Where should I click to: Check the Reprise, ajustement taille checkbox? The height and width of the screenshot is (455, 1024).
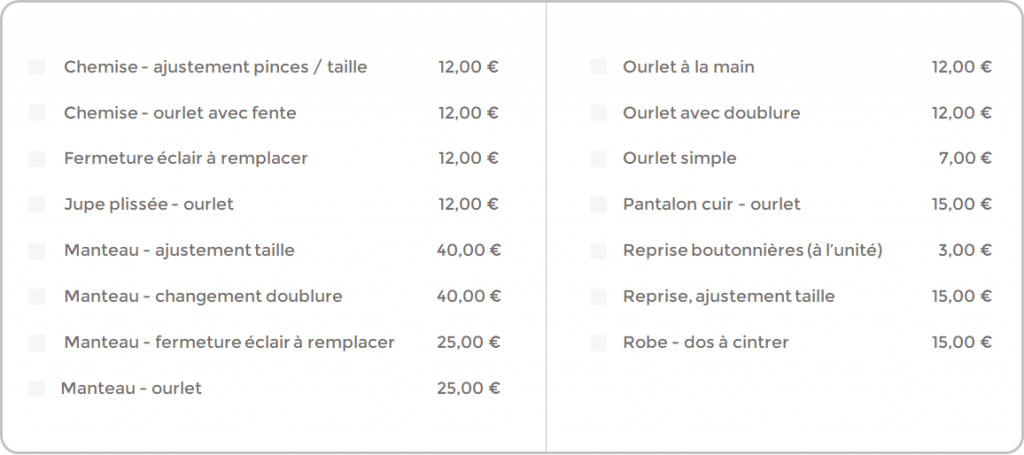598,297
